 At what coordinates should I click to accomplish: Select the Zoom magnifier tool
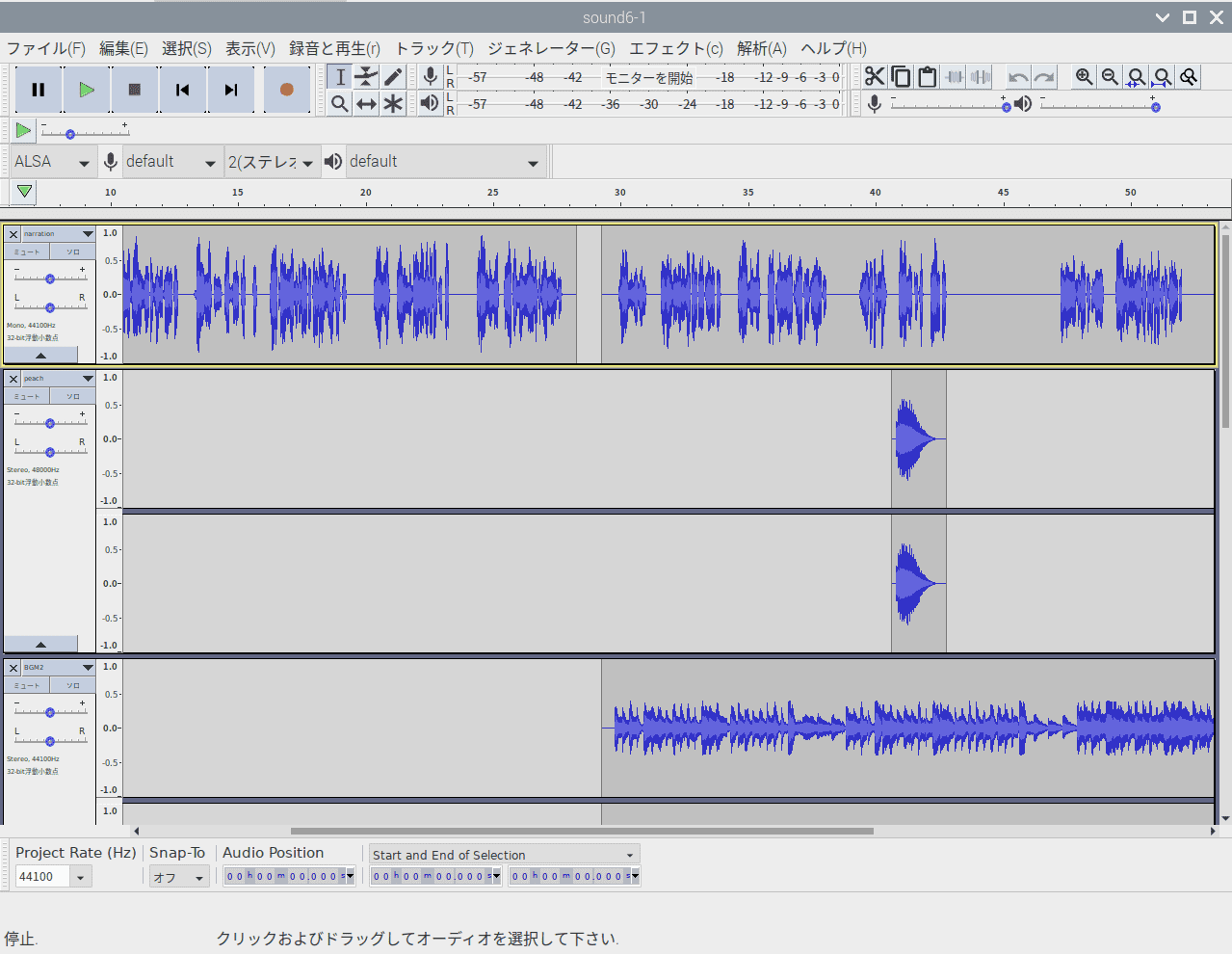pyautogui.click(x=340, y=103)
